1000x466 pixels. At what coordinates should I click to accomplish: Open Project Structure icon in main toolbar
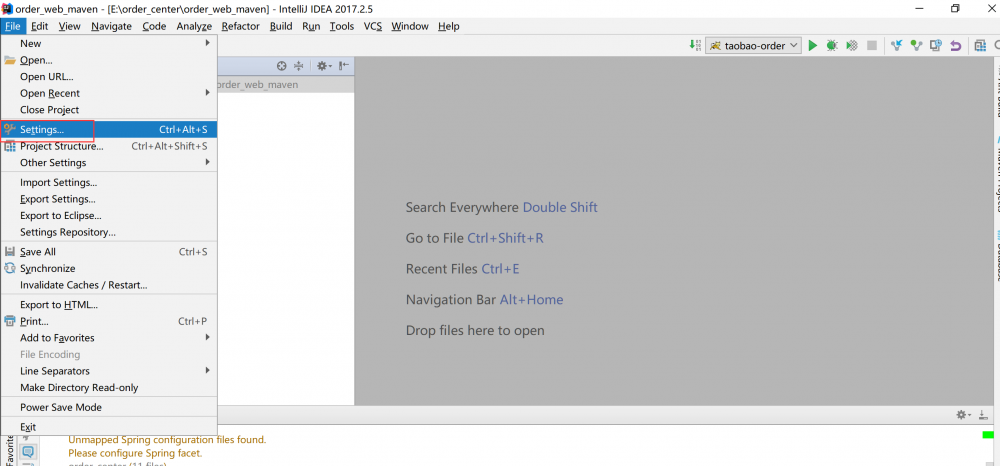(x=980, y=46)
